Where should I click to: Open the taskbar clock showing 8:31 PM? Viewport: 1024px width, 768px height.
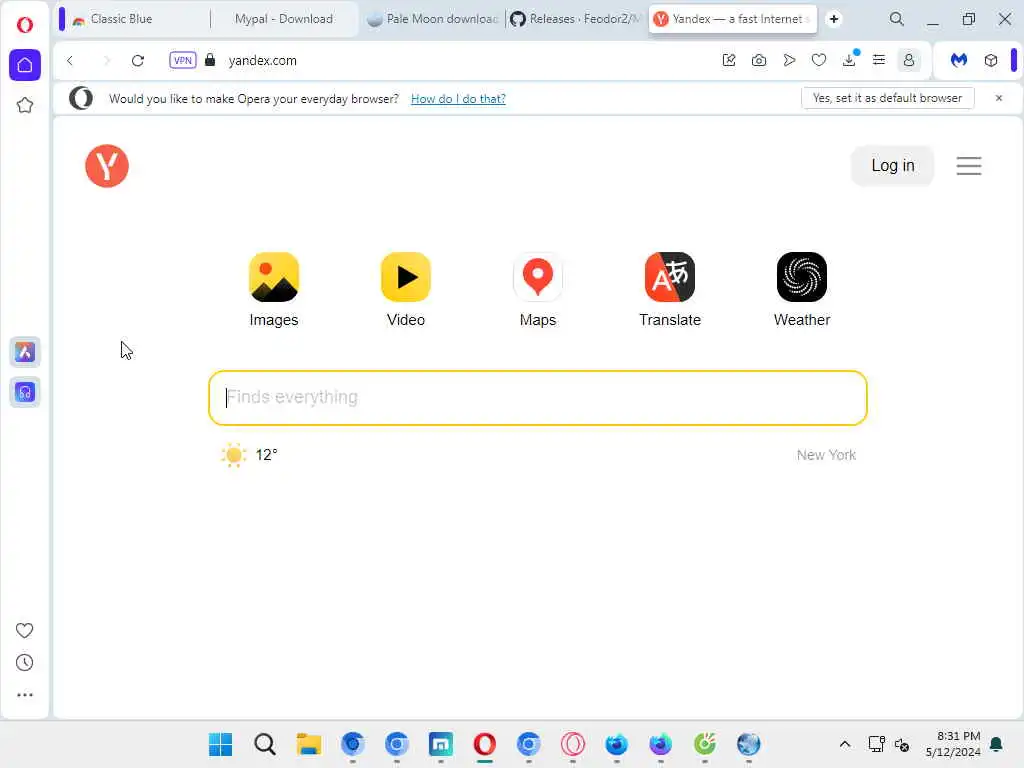click(953, 744)
